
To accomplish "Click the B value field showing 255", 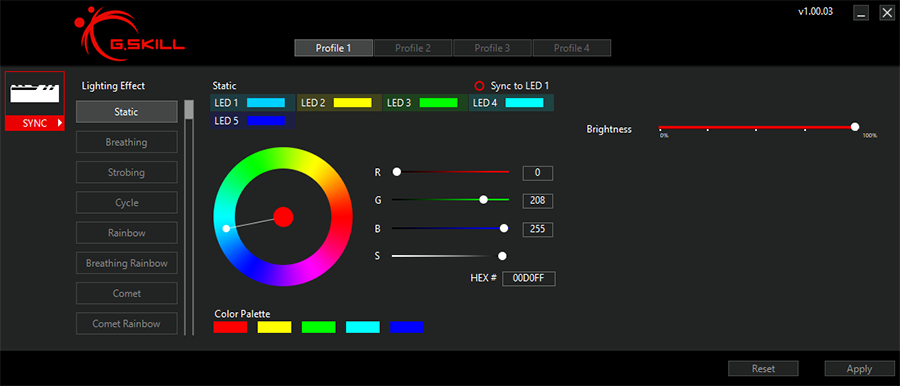I will coord(538,230).
